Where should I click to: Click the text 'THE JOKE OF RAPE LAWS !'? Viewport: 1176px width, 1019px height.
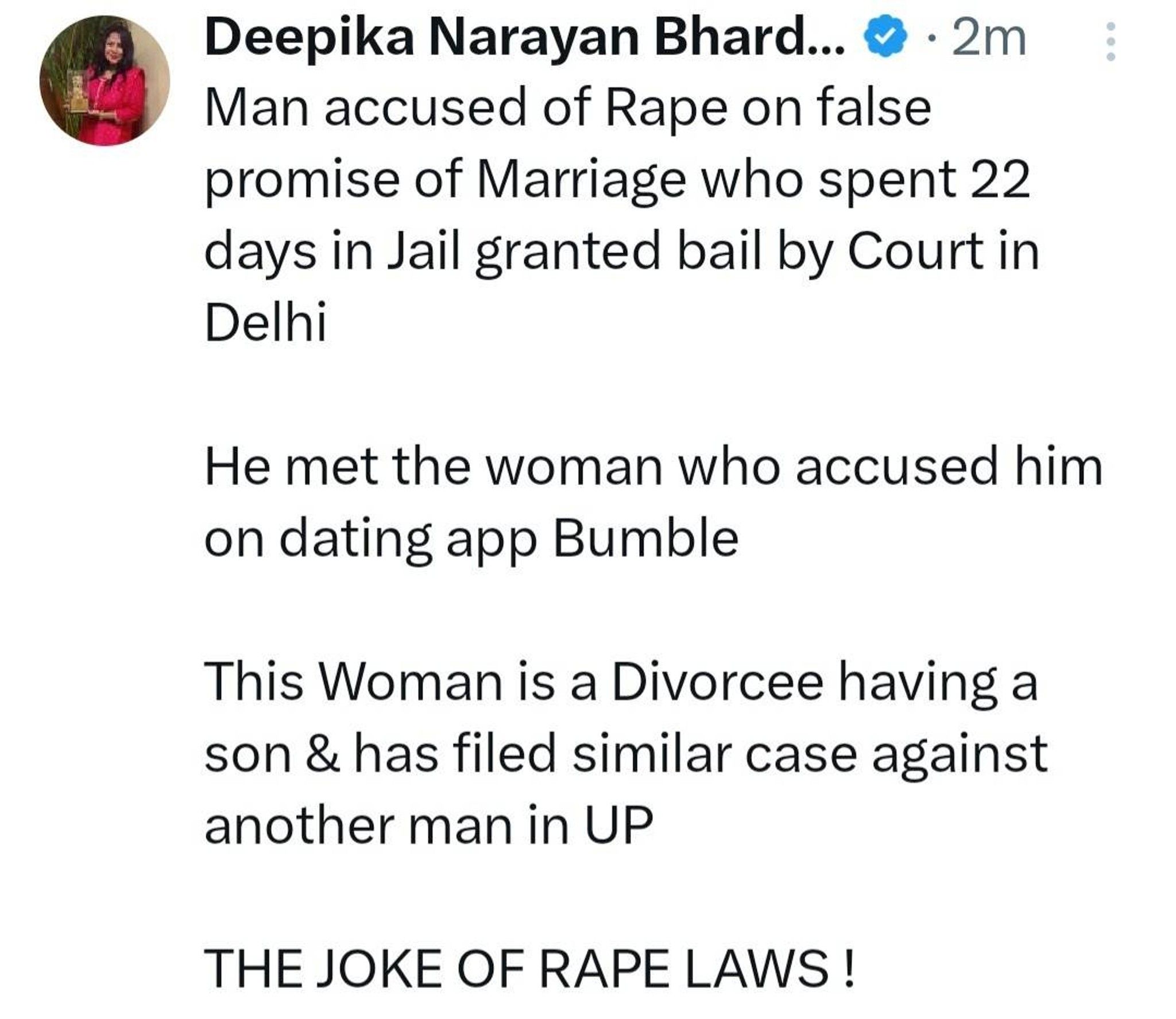tap(530, 968)
